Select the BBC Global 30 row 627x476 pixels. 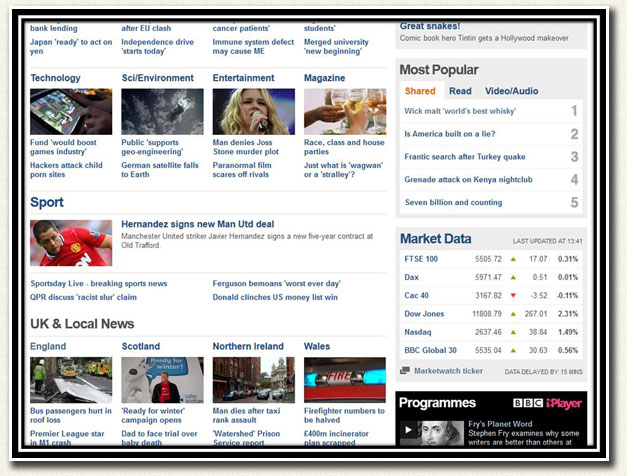tap(491, 350)
